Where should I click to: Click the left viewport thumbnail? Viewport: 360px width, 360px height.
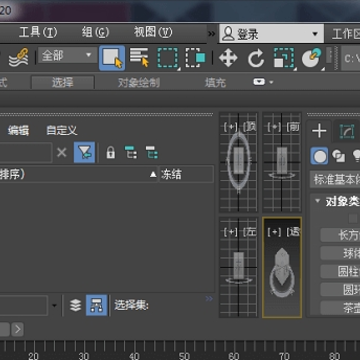tap(238, 267)
